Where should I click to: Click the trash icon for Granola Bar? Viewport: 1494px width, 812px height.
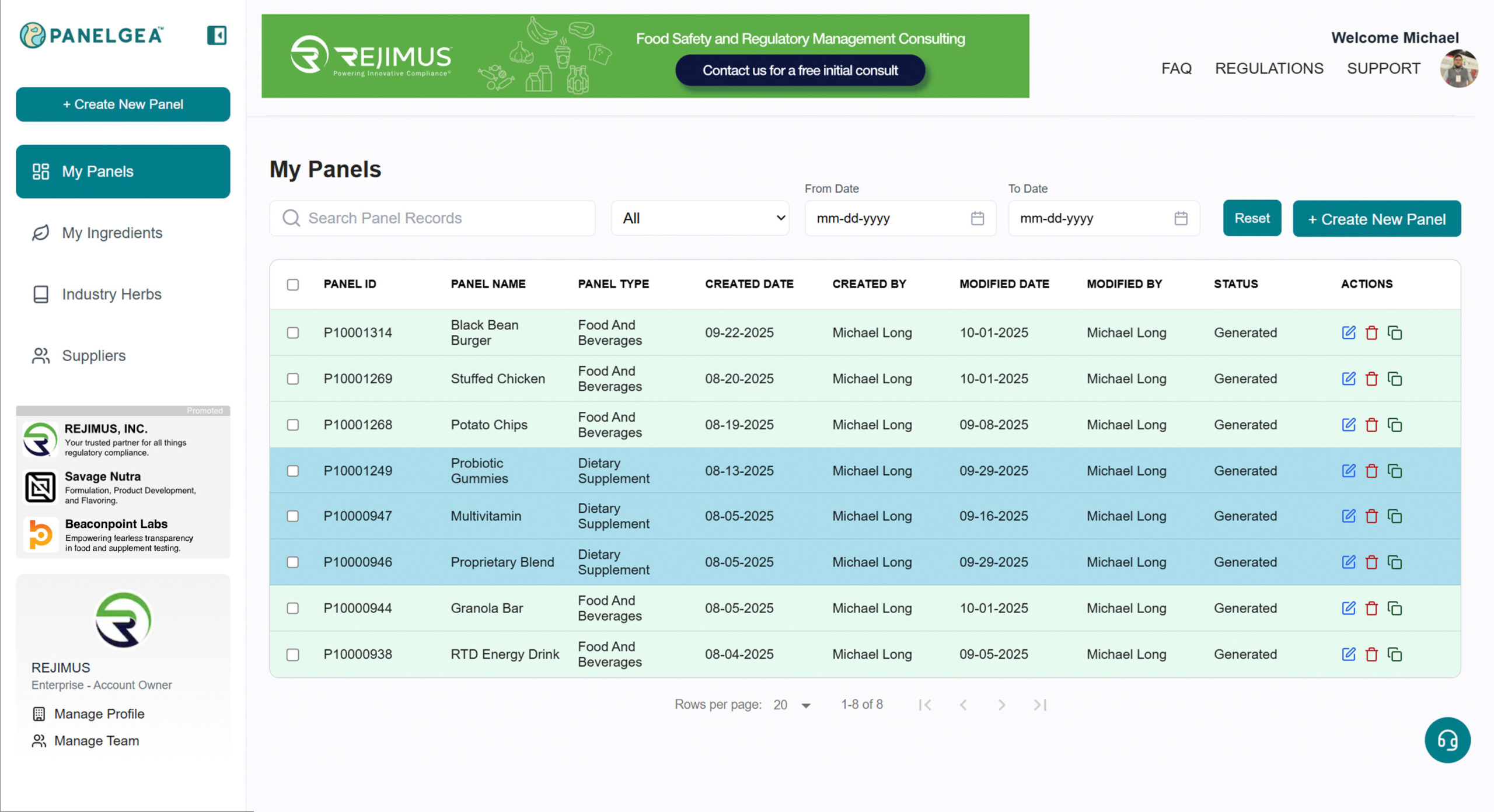coord(1371,608)
